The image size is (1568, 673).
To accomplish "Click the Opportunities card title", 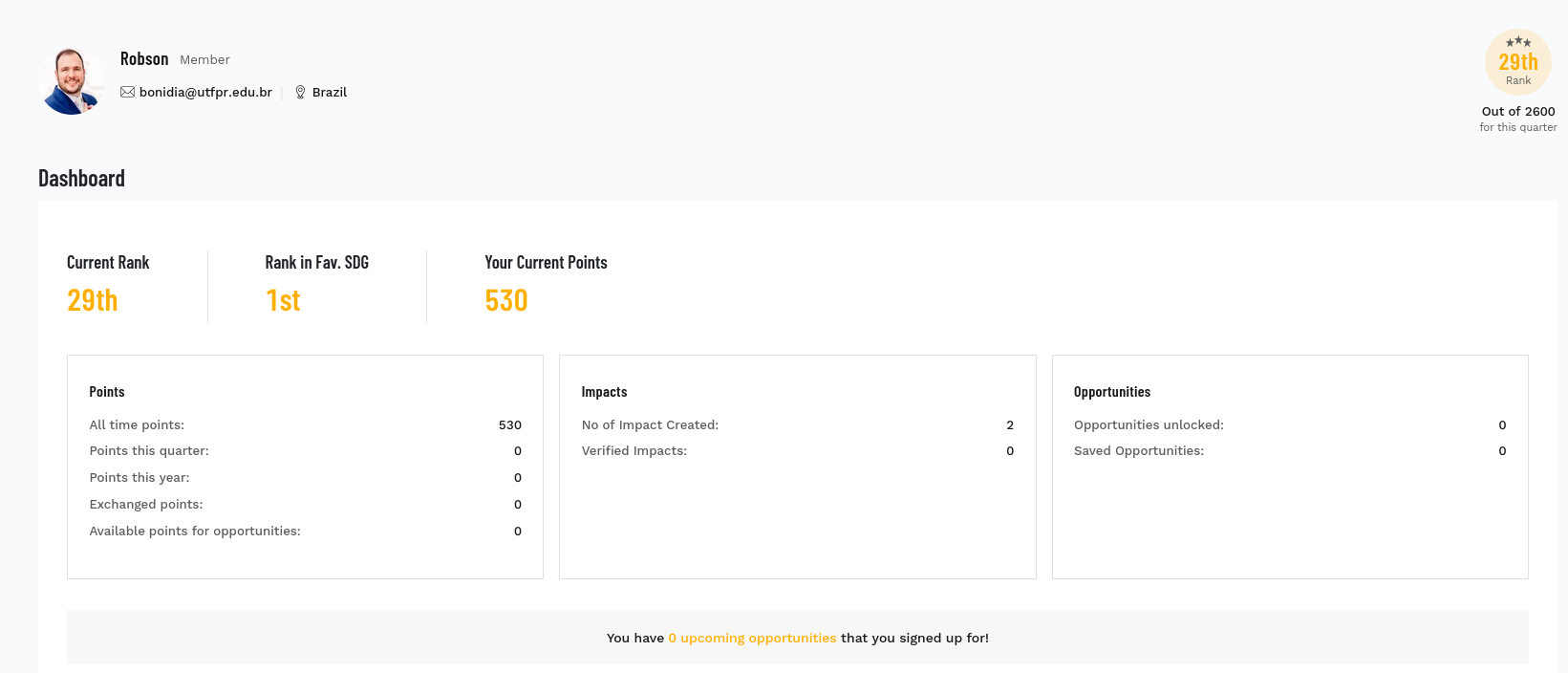I will [x=1111, y=392].
